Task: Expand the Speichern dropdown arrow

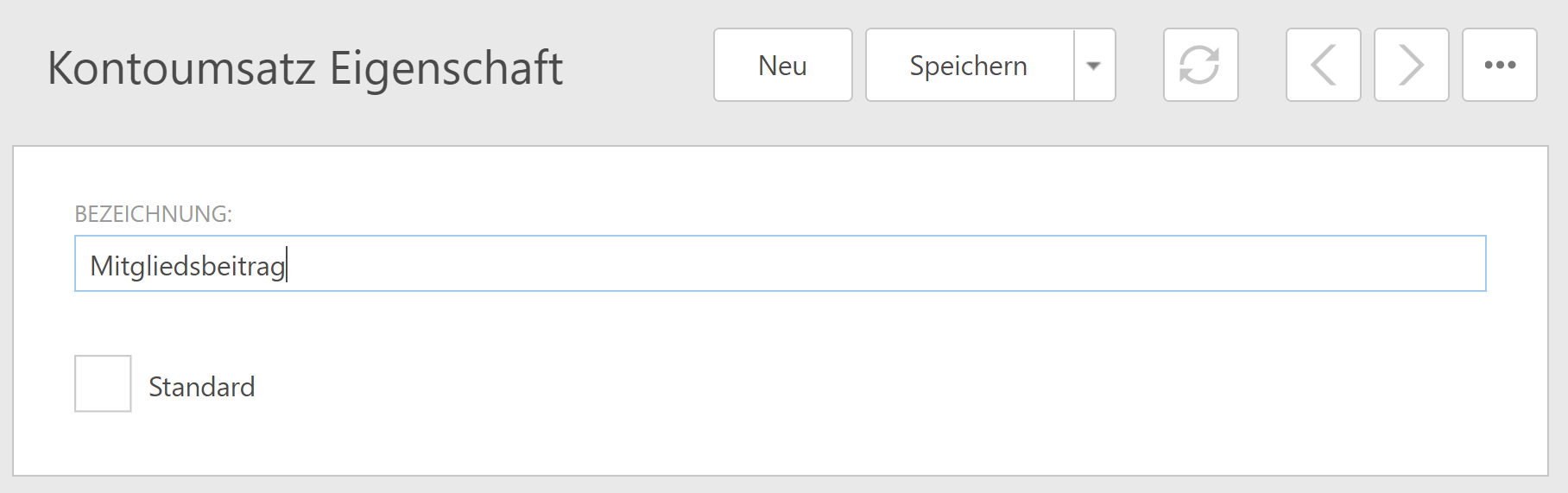Action: click(1094, 66)
